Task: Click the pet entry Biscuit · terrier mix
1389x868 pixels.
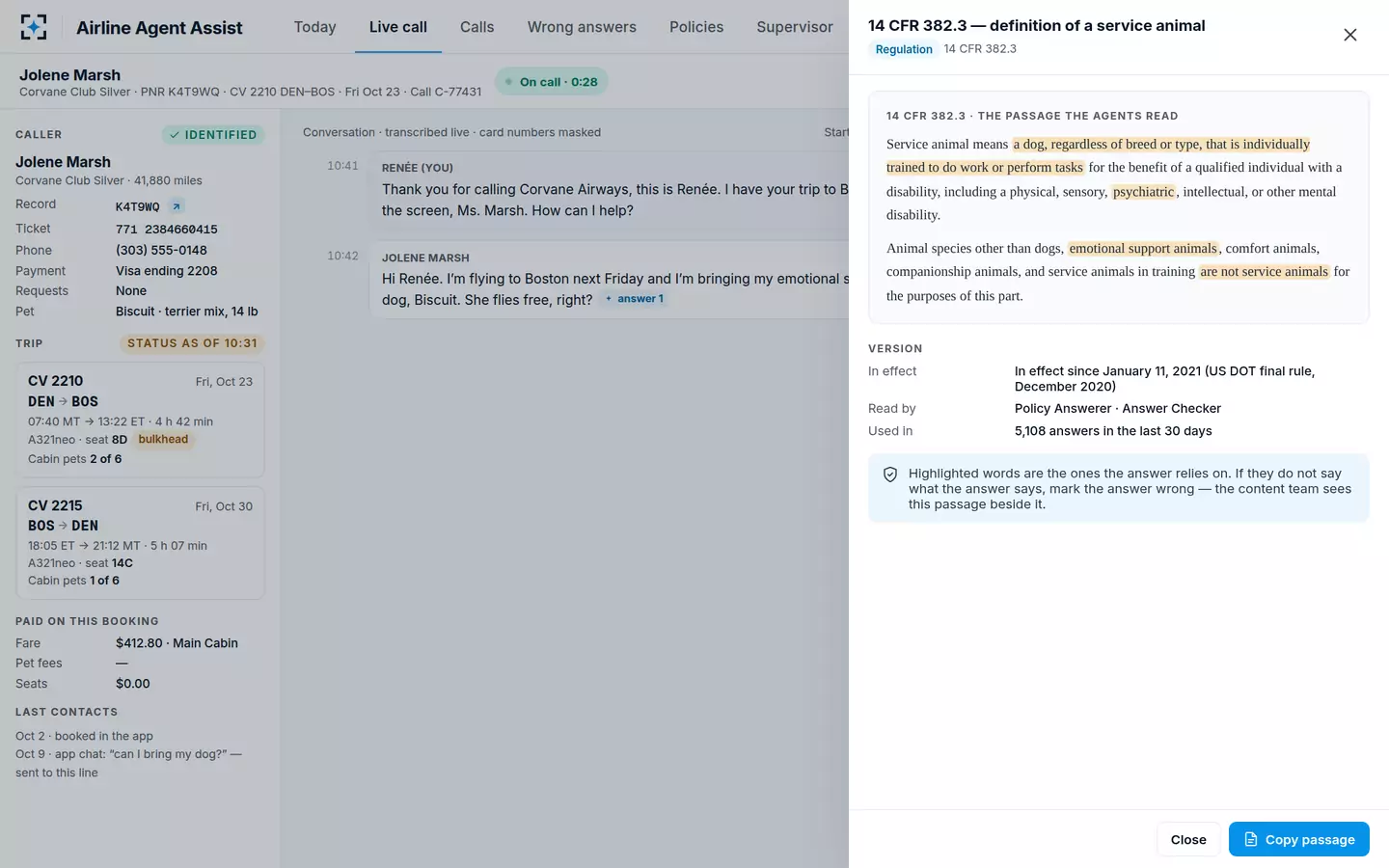Action: 187,312
